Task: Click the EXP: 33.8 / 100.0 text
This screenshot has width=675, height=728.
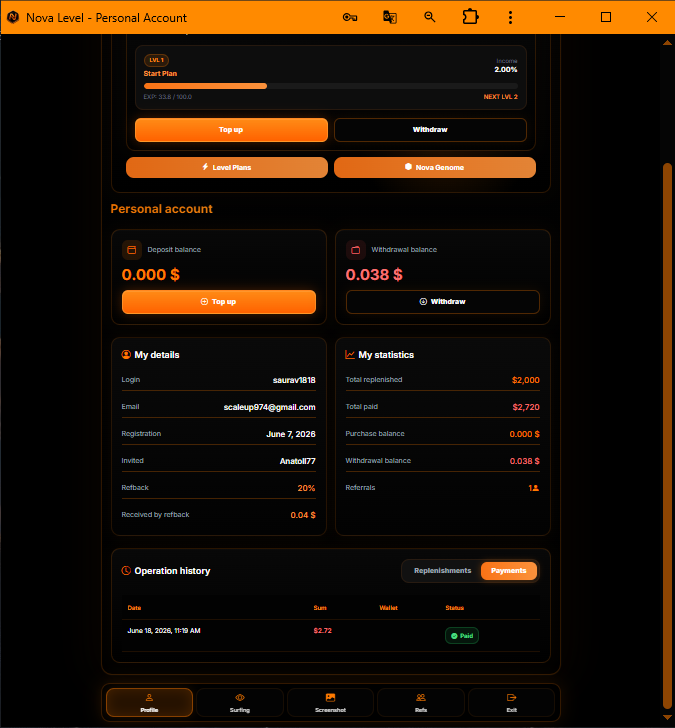Action: [x=168, y=97]
